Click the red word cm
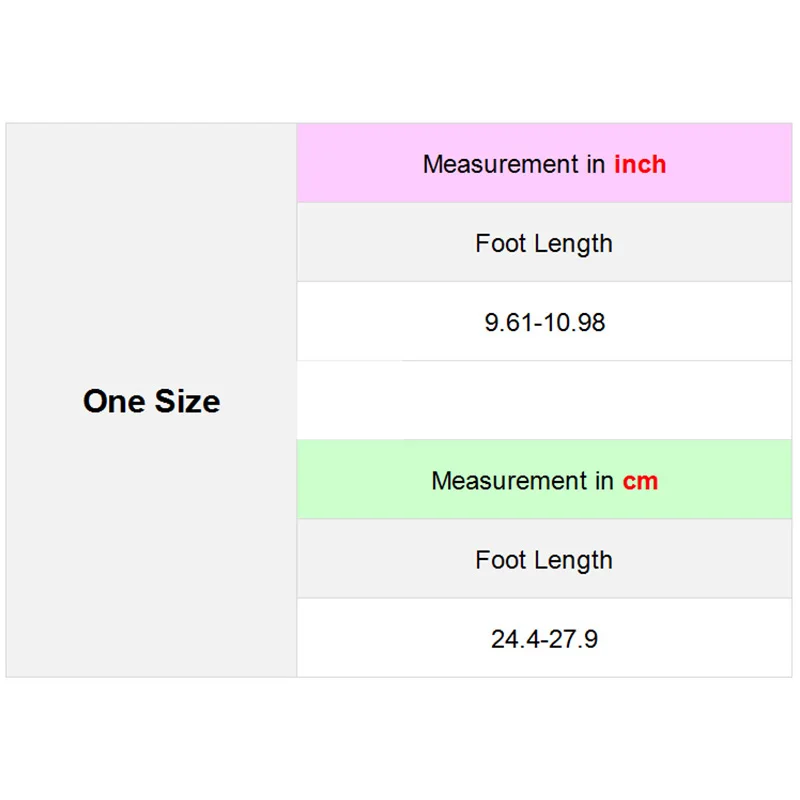Image resolution: width=800 pixels, height=800 pixels. (x=640, y=481)
